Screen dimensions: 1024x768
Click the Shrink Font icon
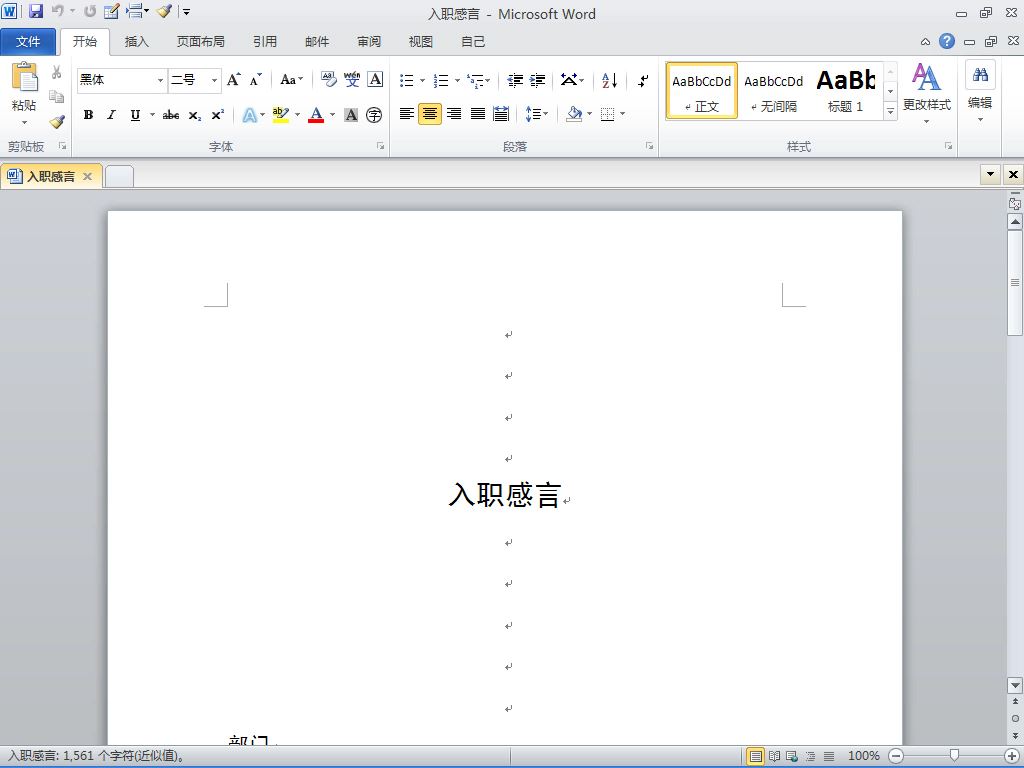(256, 80)
